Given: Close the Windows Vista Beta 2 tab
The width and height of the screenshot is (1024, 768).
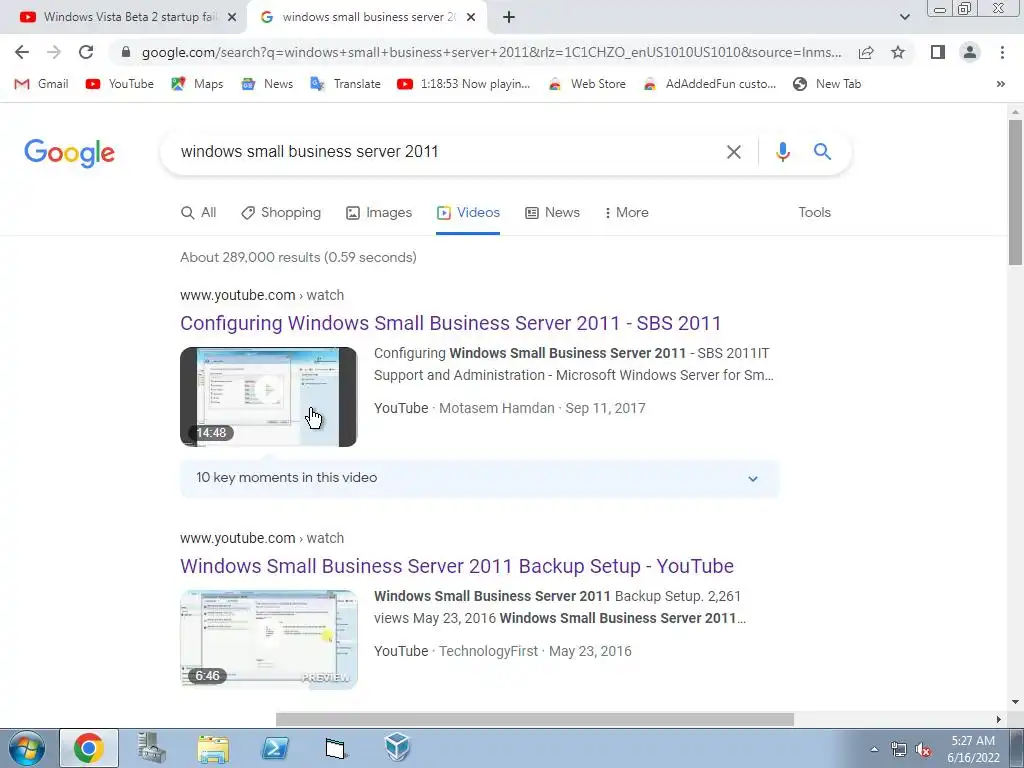Looking at the screenshot, I should click(231, 17).
